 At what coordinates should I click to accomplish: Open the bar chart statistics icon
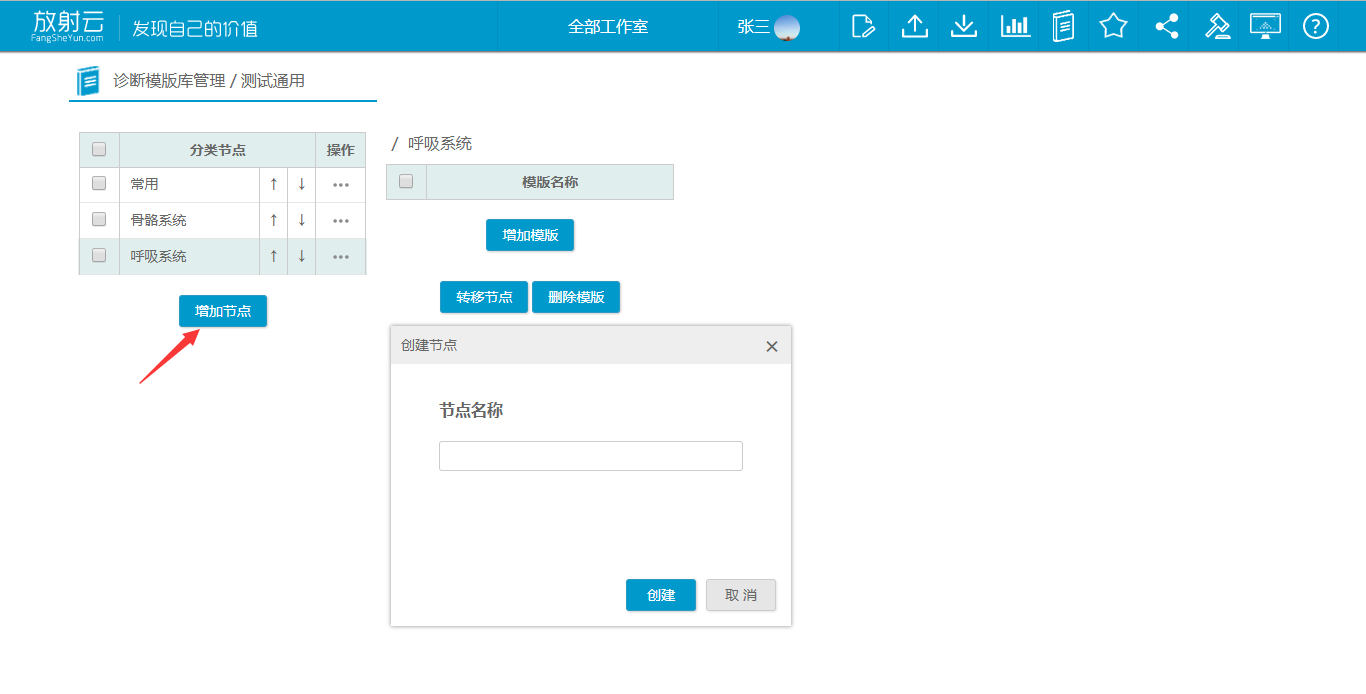point(1015,26)
